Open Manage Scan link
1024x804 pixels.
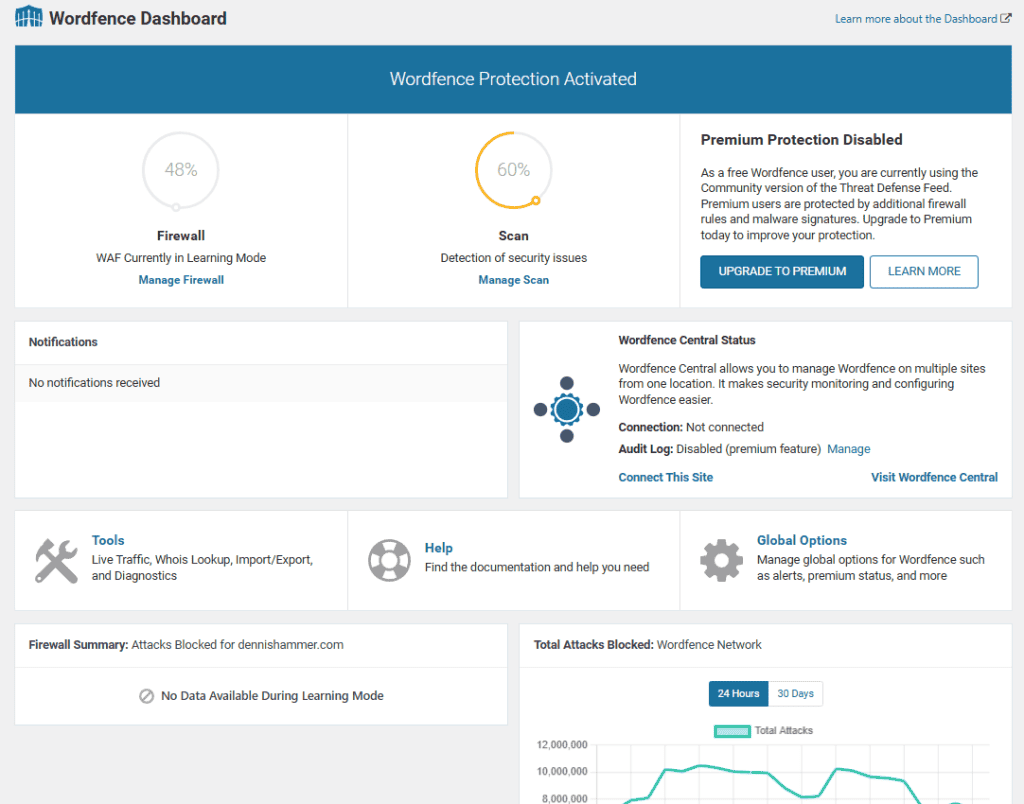513,280
